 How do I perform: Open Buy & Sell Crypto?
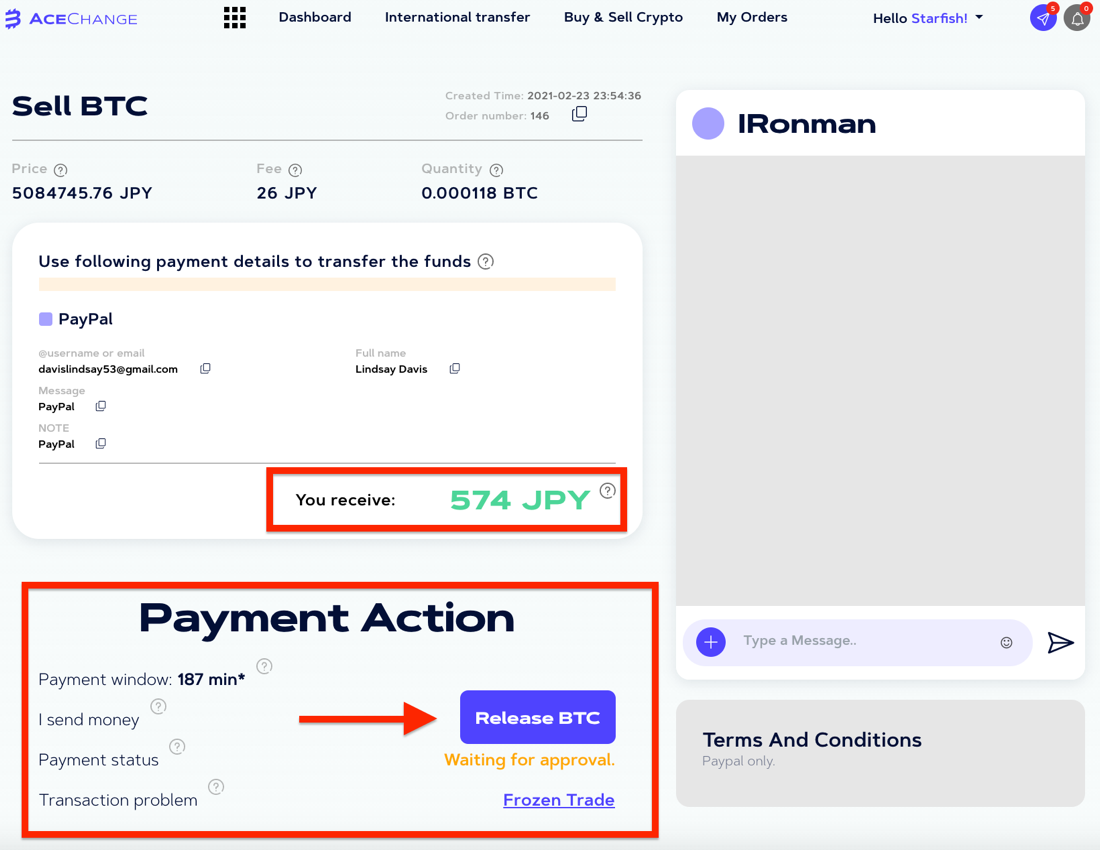coord(623,17)
